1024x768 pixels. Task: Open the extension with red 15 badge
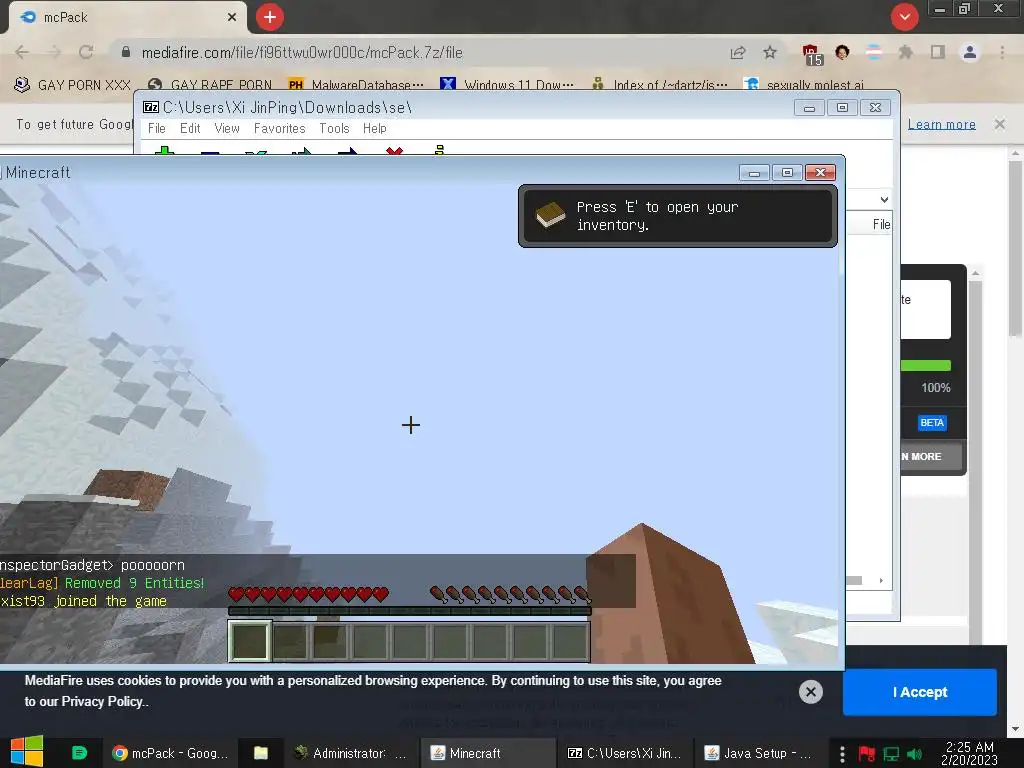(x=812, y=54)
